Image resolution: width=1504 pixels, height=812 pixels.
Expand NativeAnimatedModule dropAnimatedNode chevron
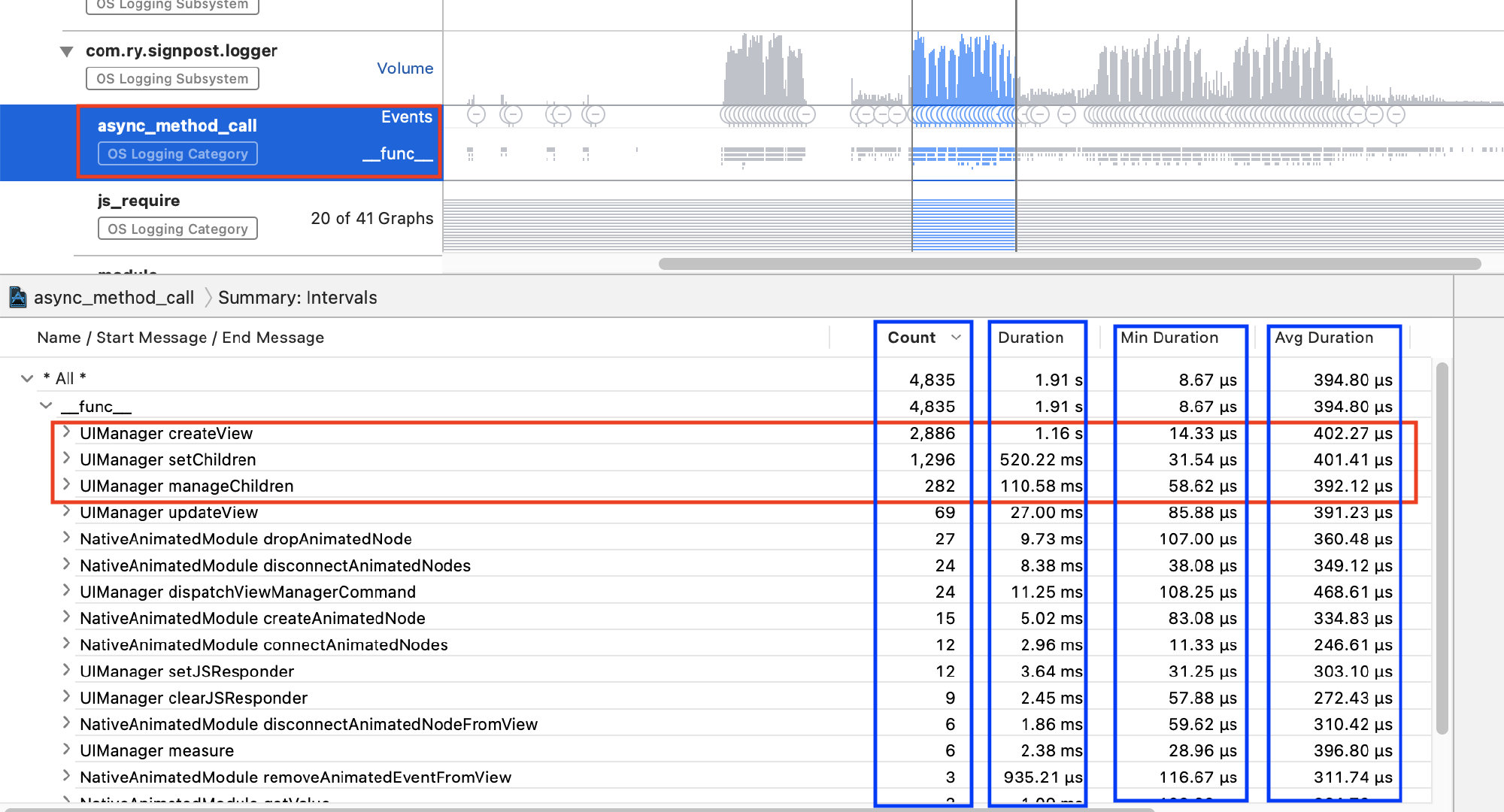pyautogui.click(x=66, y=538)
